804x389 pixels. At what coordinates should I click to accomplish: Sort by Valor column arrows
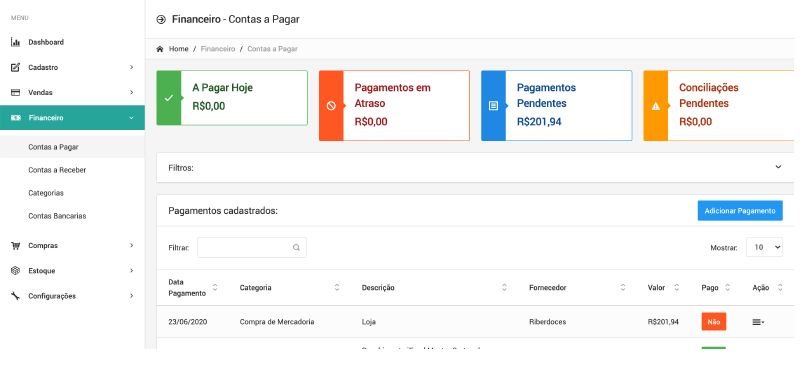point(676,288)
